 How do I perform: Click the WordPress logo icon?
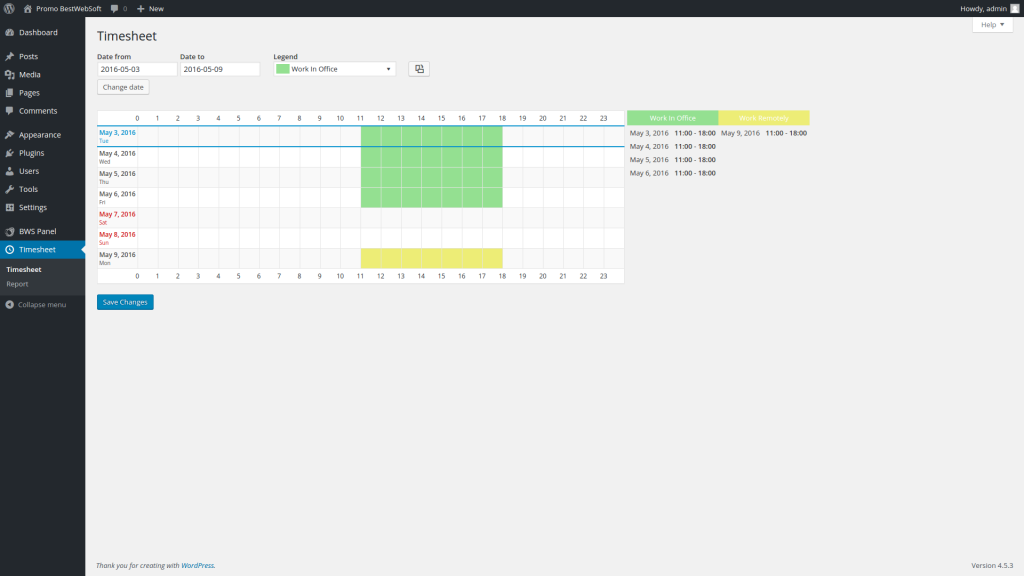click(x=9, y=8)
